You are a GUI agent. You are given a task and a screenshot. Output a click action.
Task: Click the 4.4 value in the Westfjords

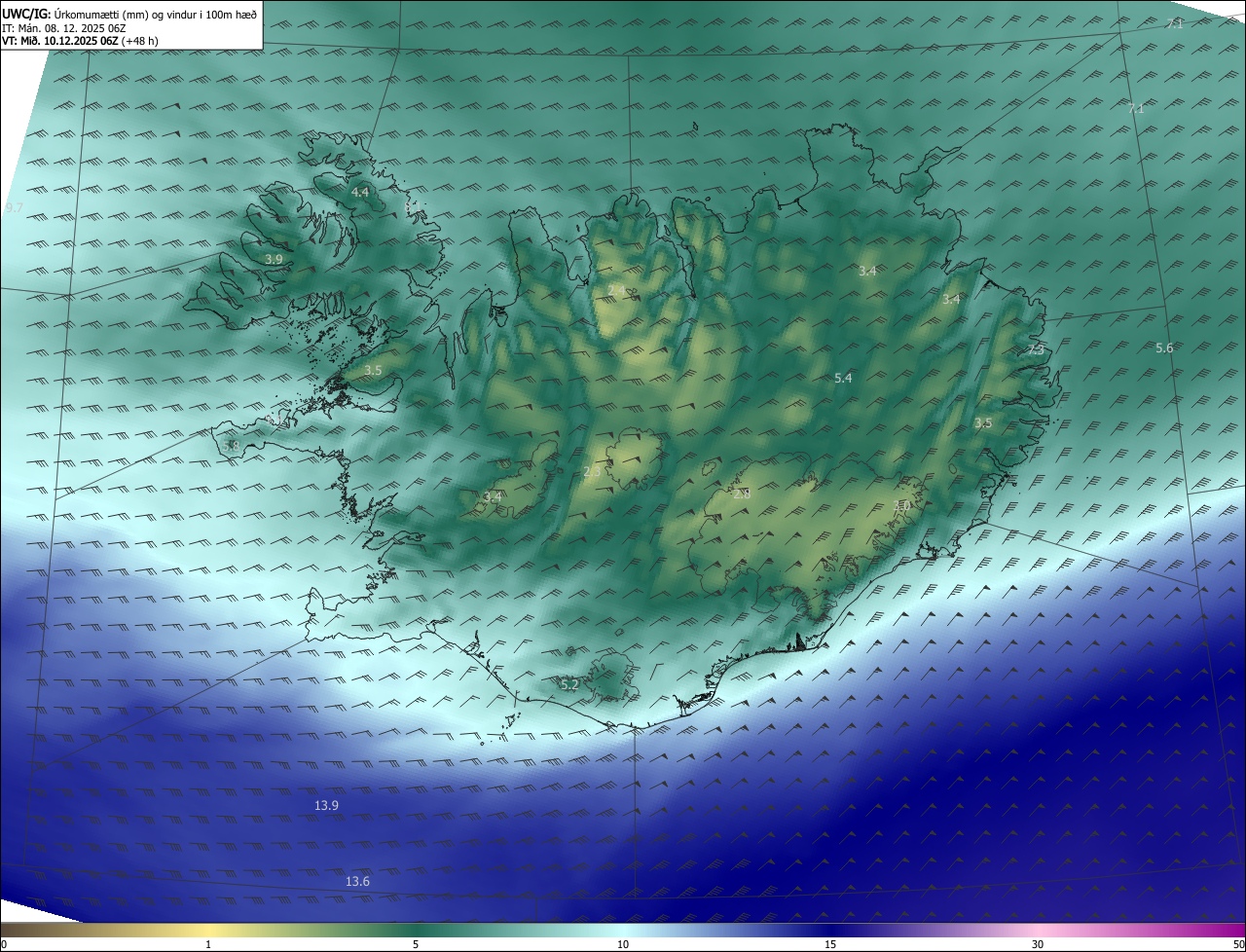pyautogui.click(x=359, y=192)
